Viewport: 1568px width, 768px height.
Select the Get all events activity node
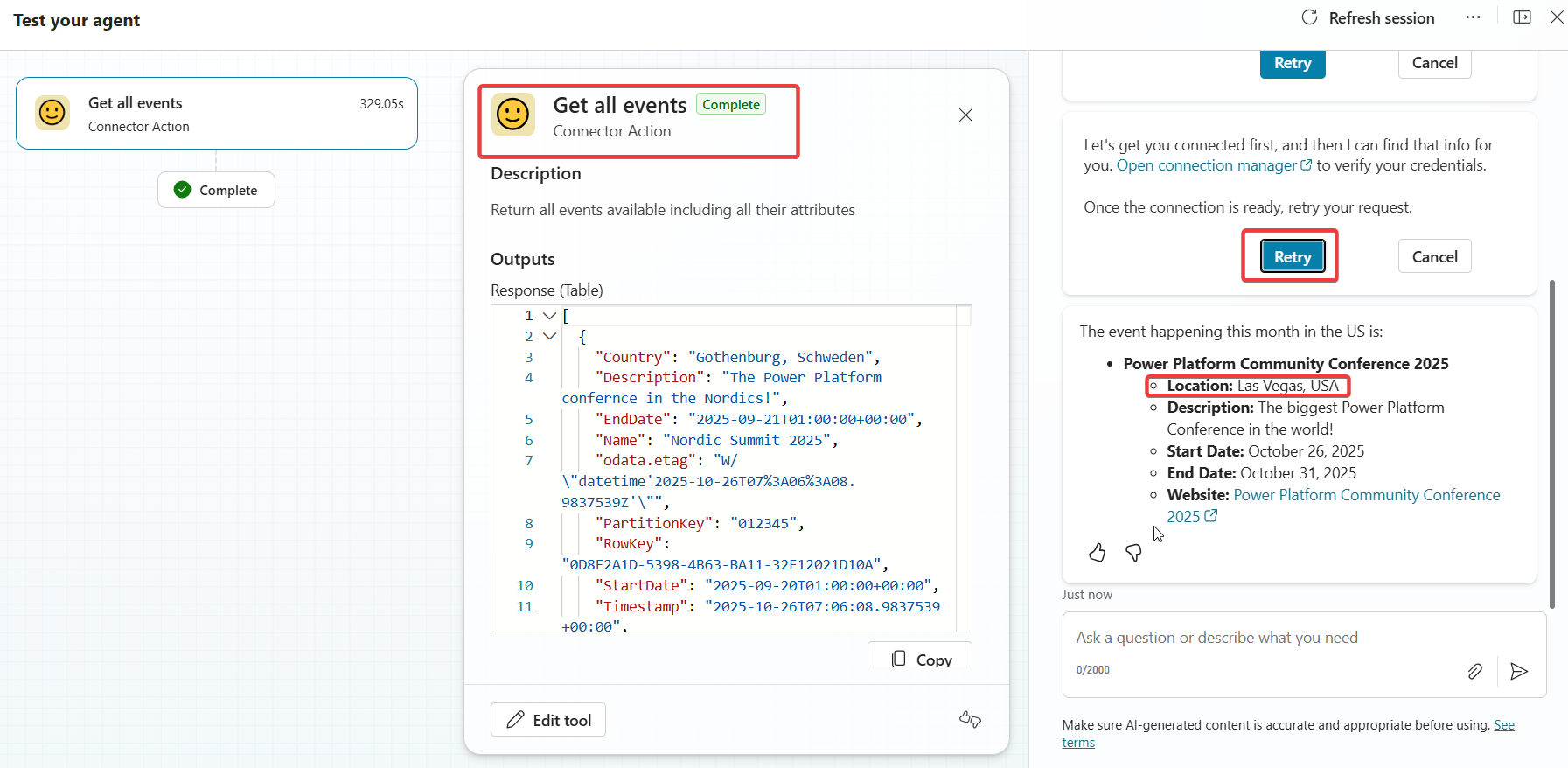pyautogui.click(x=217, y=114)
